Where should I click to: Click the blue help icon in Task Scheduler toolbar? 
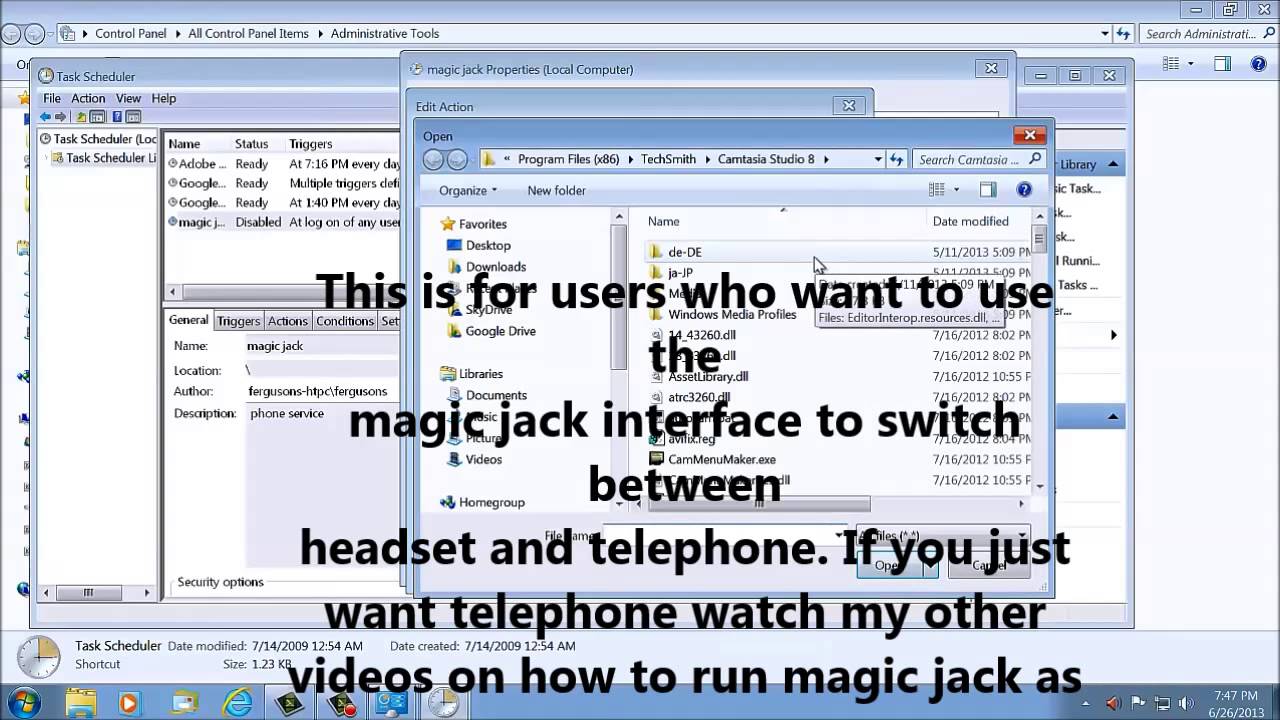click(x=117, y=117)
